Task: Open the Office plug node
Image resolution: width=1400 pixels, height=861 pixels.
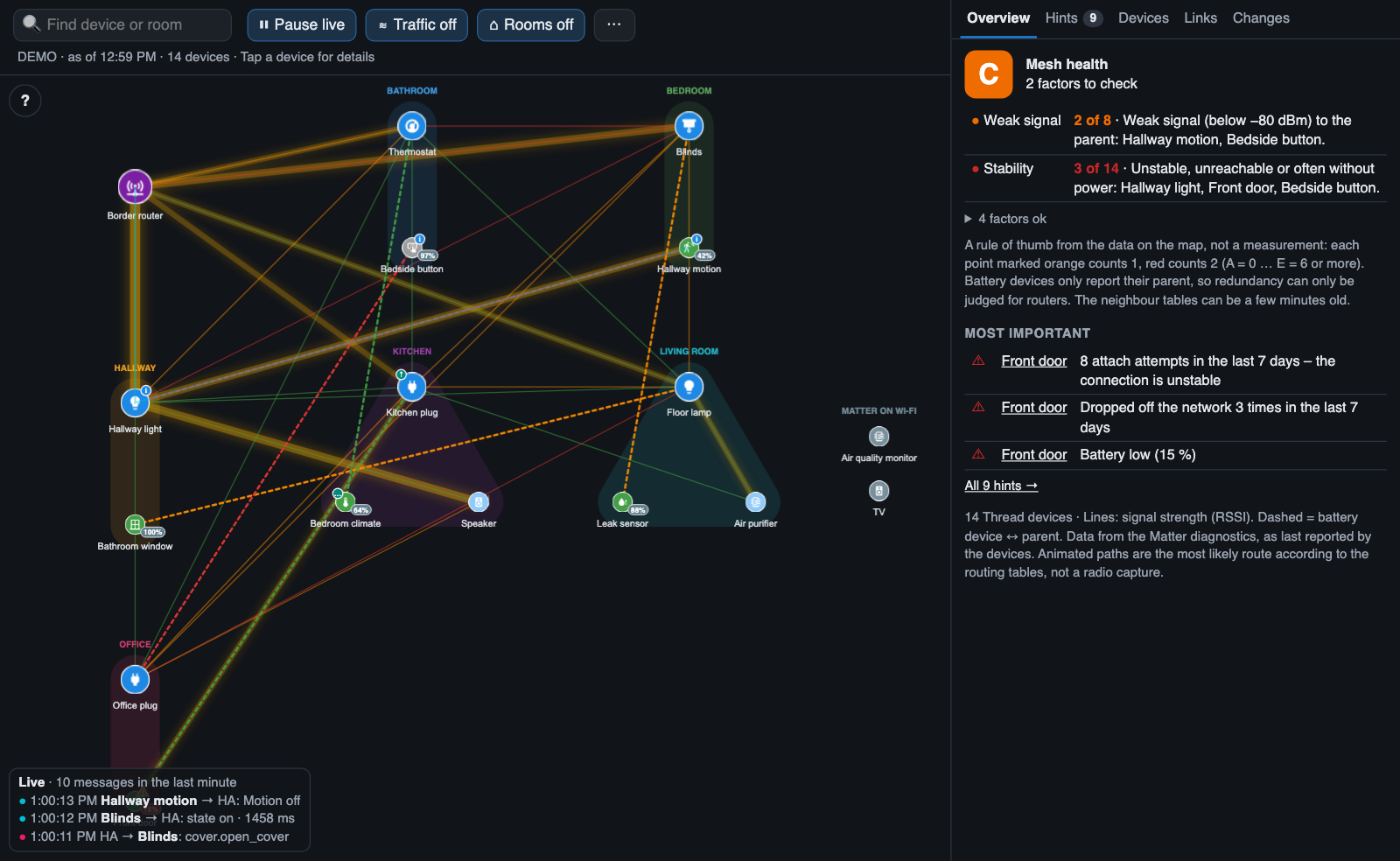Action: (135, 679)
